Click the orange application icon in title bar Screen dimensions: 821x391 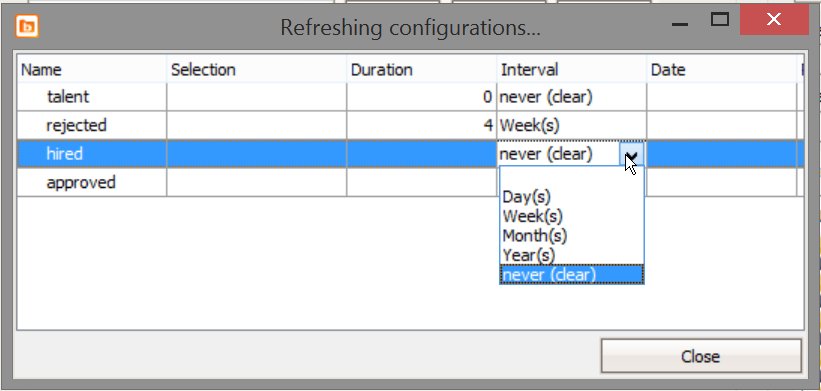point(27,26)
